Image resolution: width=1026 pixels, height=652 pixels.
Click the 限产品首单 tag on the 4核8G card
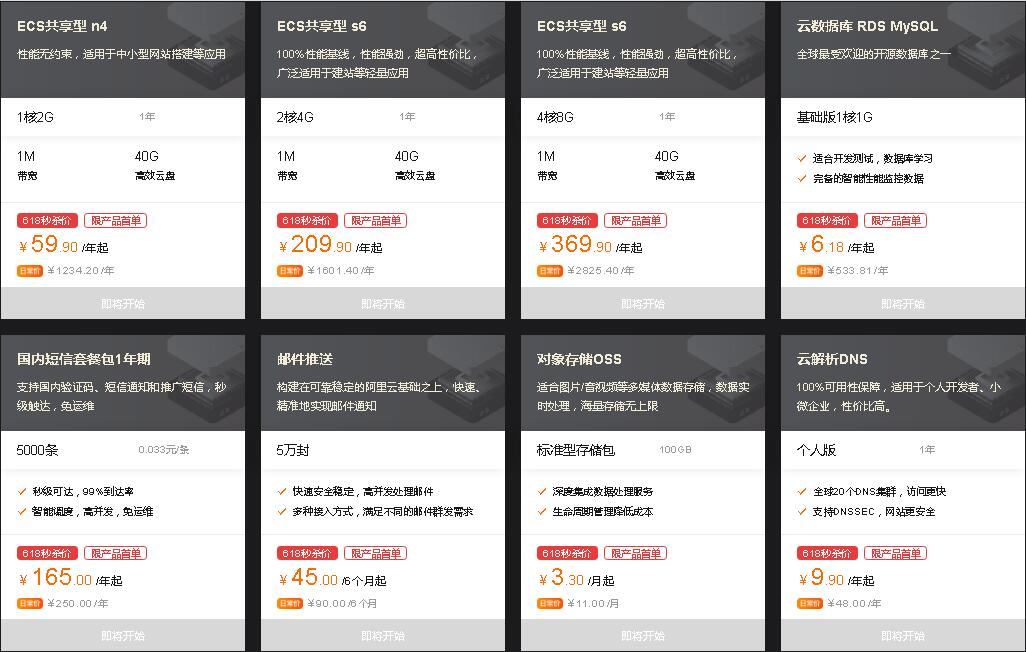click(635, 221)
